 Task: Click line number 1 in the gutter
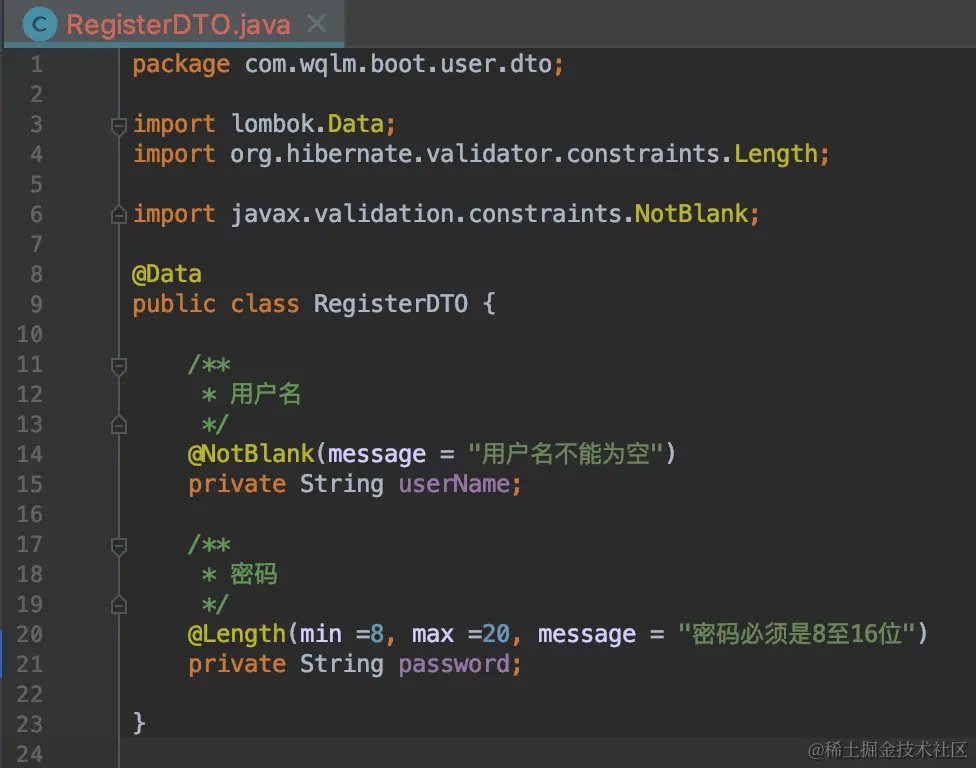pyautogui.click(x=37, y=64)
